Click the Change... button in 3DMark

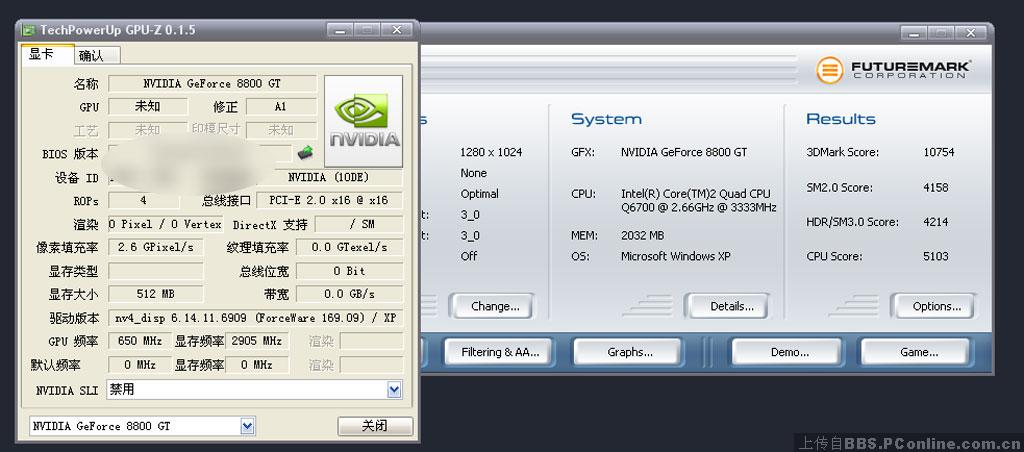click(491, 306)
